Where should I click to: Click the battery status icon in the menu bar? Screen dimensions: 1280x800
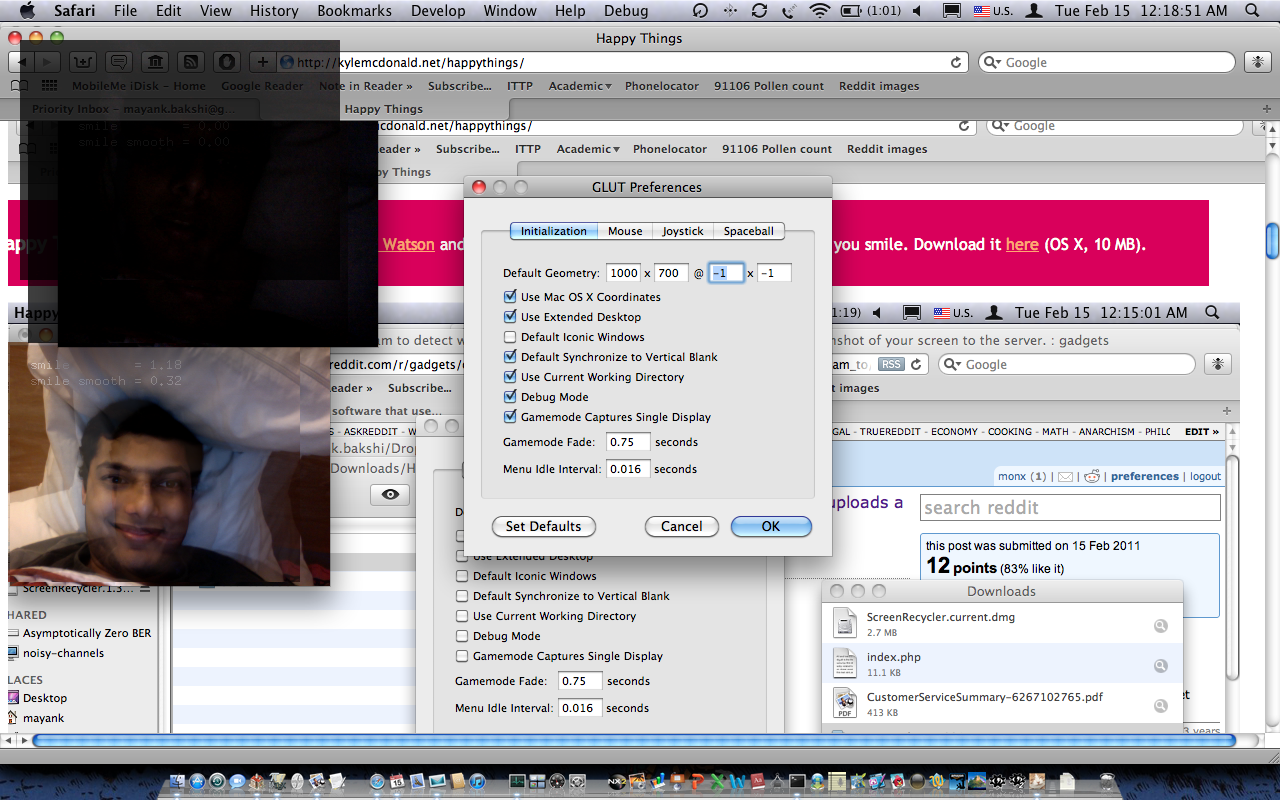pos(851,11)
